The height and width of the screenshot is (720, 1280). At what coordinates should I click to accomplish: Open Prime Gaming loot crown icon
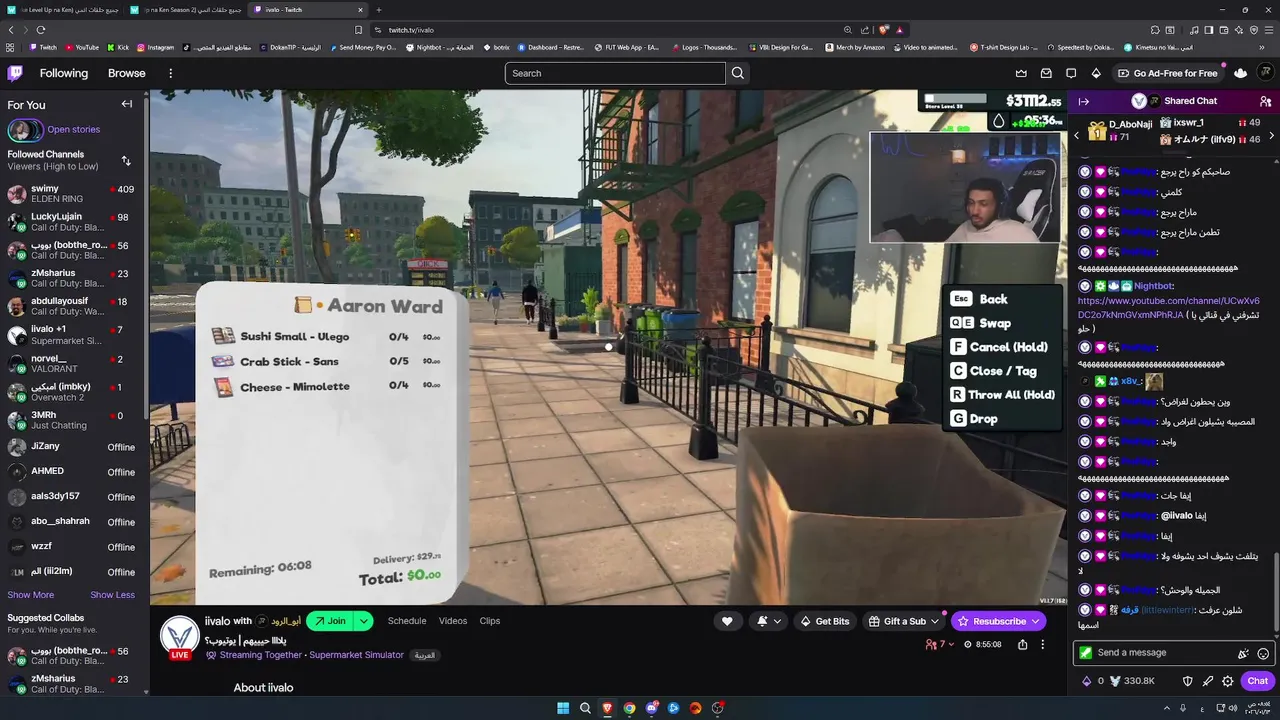pyautogui.click(x=1021, y=73)
